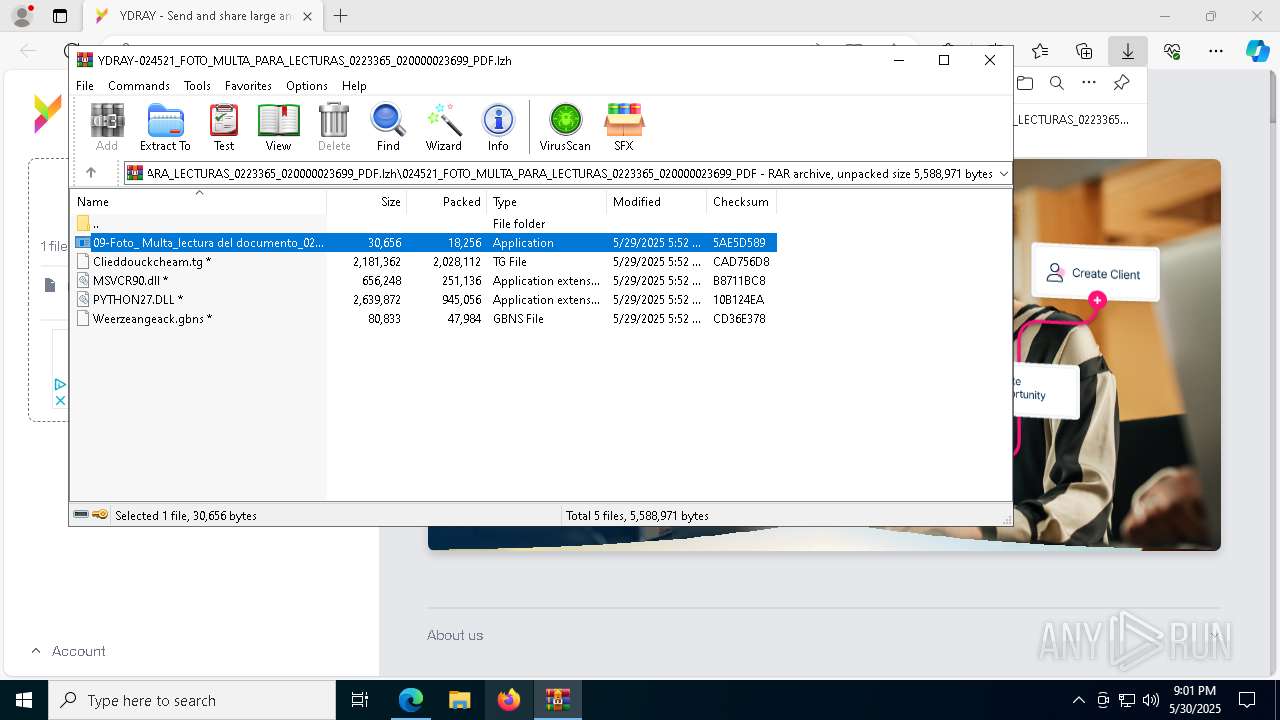Open Edge Copilot icon
This screenshot has width=1280, height=720.
tap(1257, 51)
